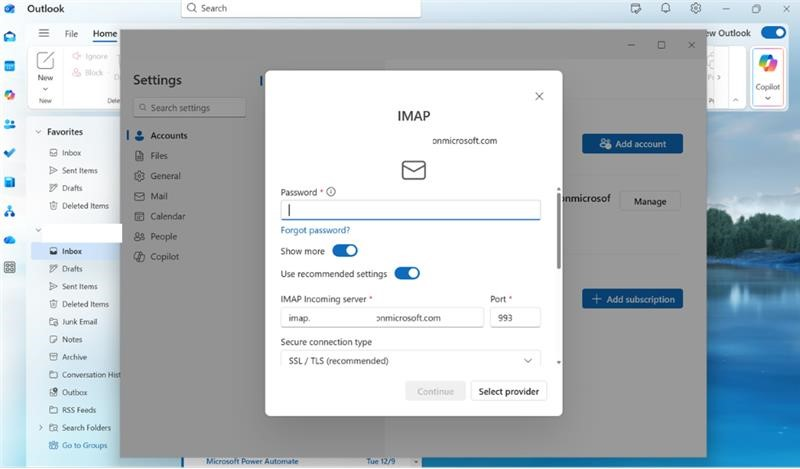Open the Mail app in the left rail
Viewport: 800px width, 469px height.
point(10,37)
